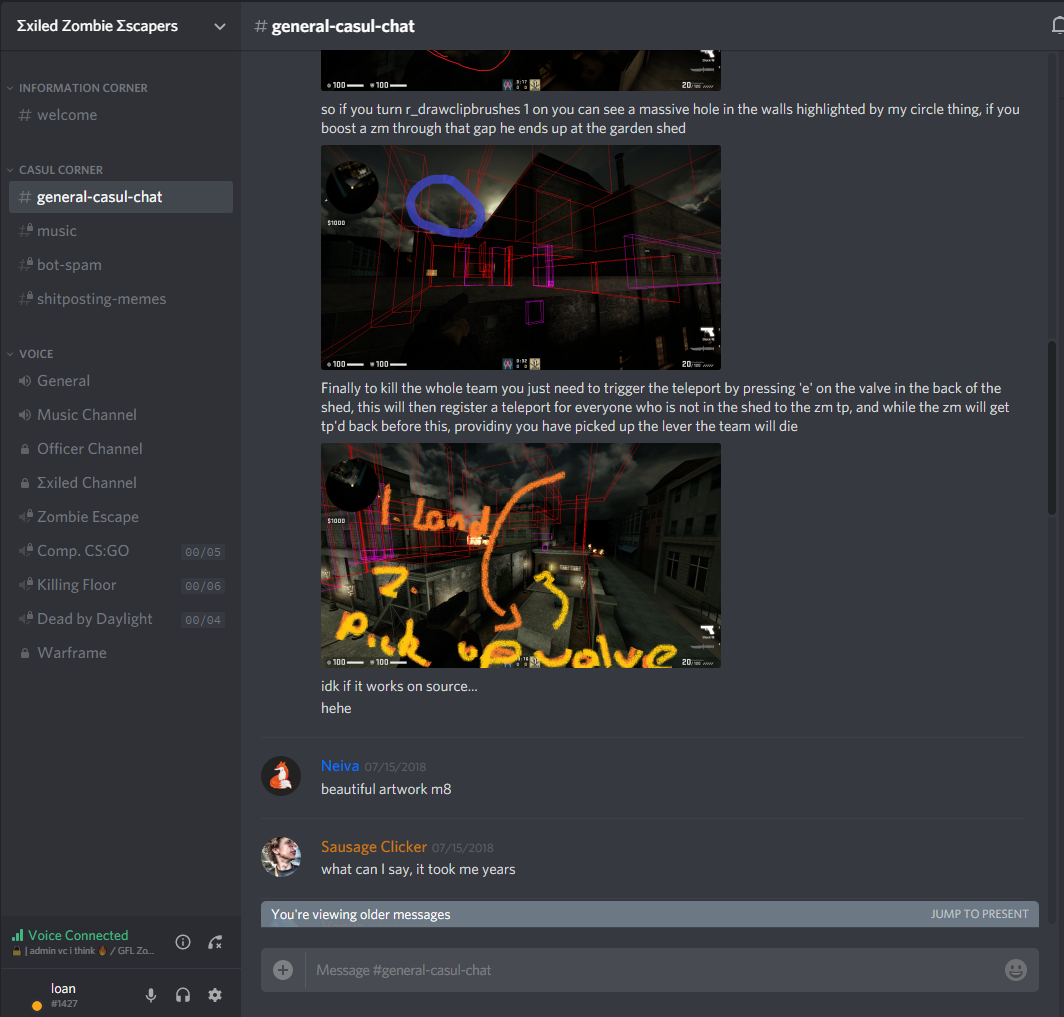Focus the Message #general-casul-chat input
The height and width of the screenshot is (1017, 1064).
(651, 970)
